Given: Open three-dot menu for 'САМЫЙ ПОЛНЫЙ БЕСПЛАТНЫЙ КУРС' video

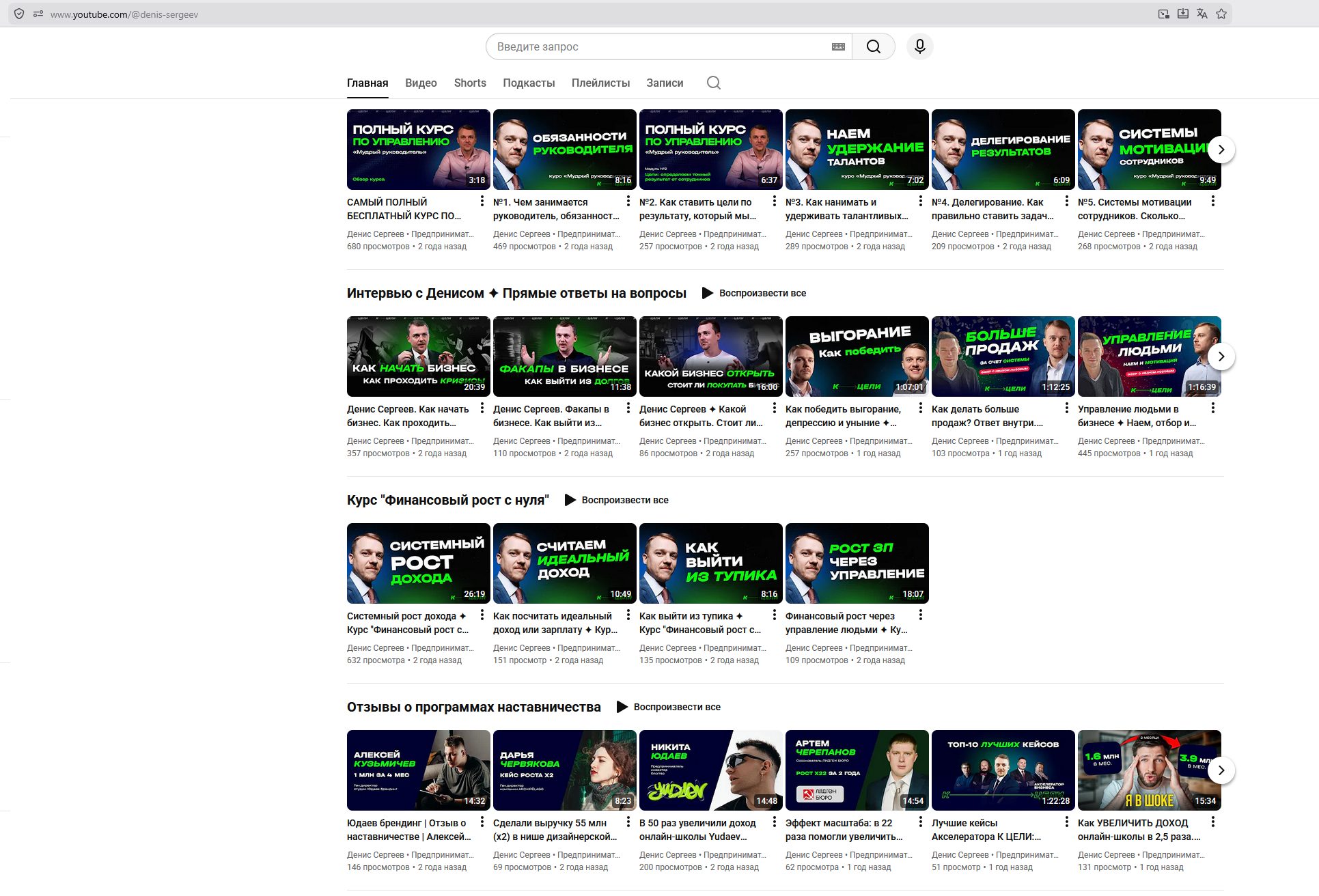Looking at the screenshot, I should click(x=482, y=201).
